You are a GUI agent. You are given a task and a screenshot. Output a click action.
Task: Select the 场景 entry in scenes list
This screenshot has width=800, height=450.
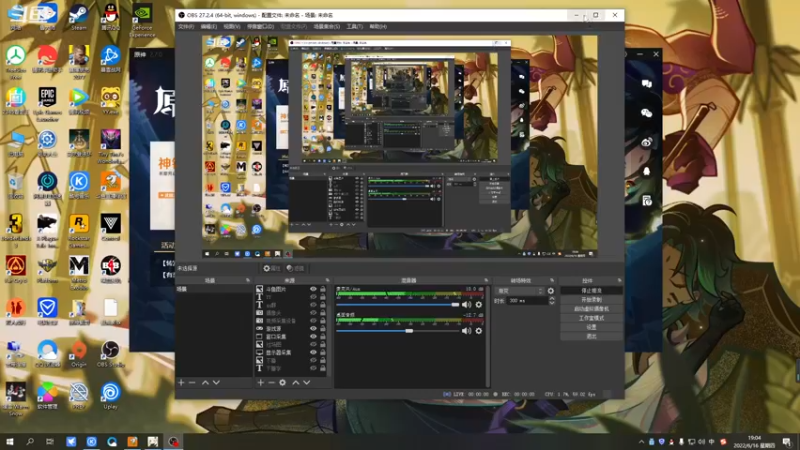pos(214,289)
